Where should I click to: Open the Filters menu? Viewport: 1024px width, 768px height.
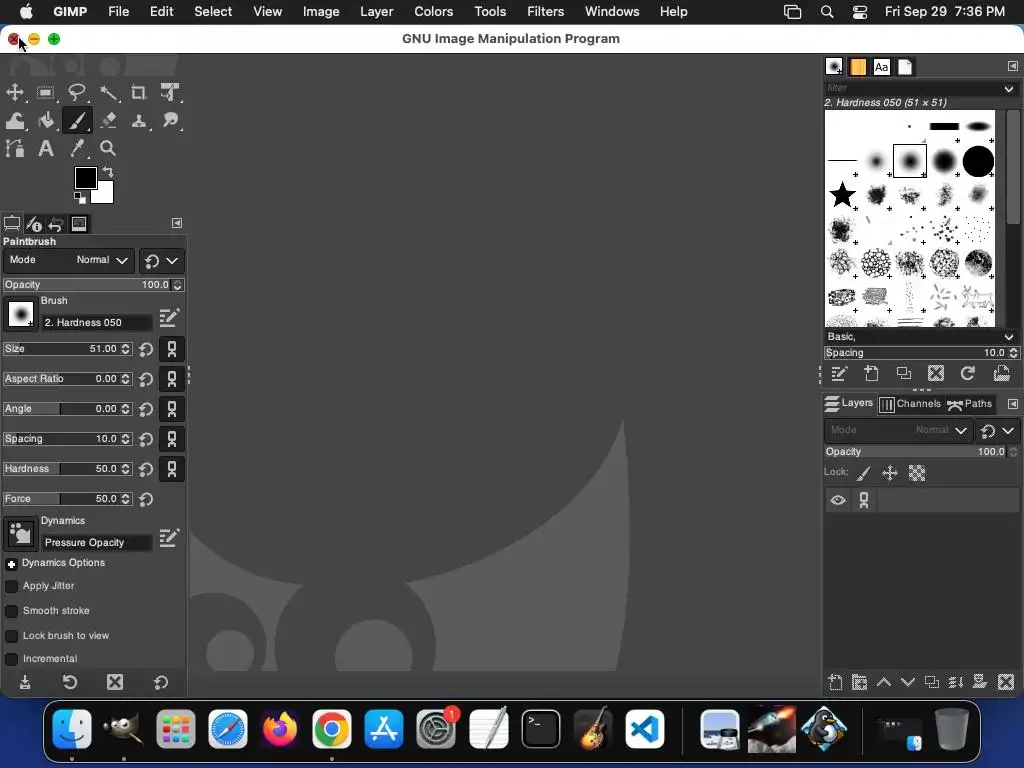click(545, 12)
